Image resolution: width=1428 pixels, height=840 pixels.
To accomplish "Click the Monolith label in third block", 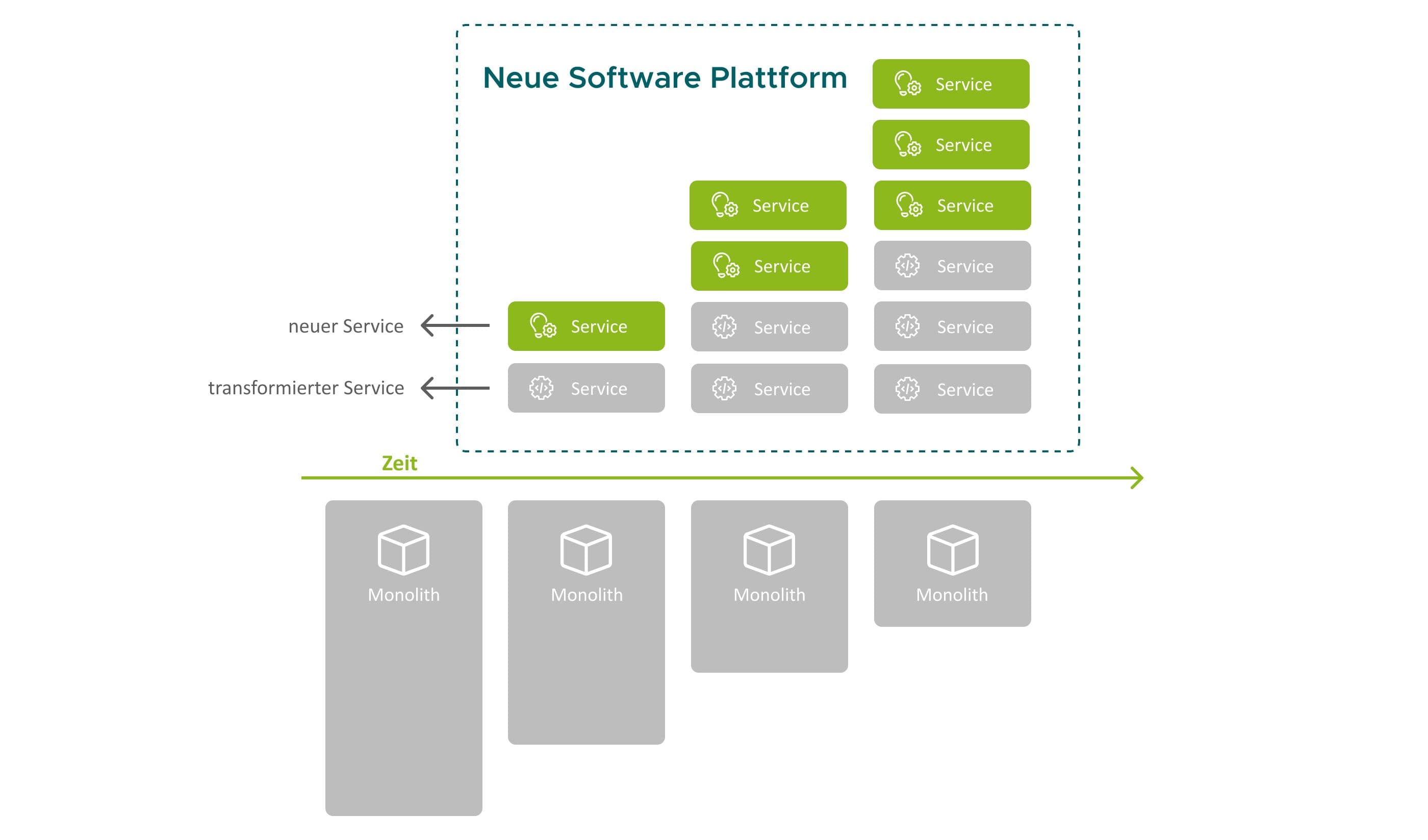I will [769, 595].
